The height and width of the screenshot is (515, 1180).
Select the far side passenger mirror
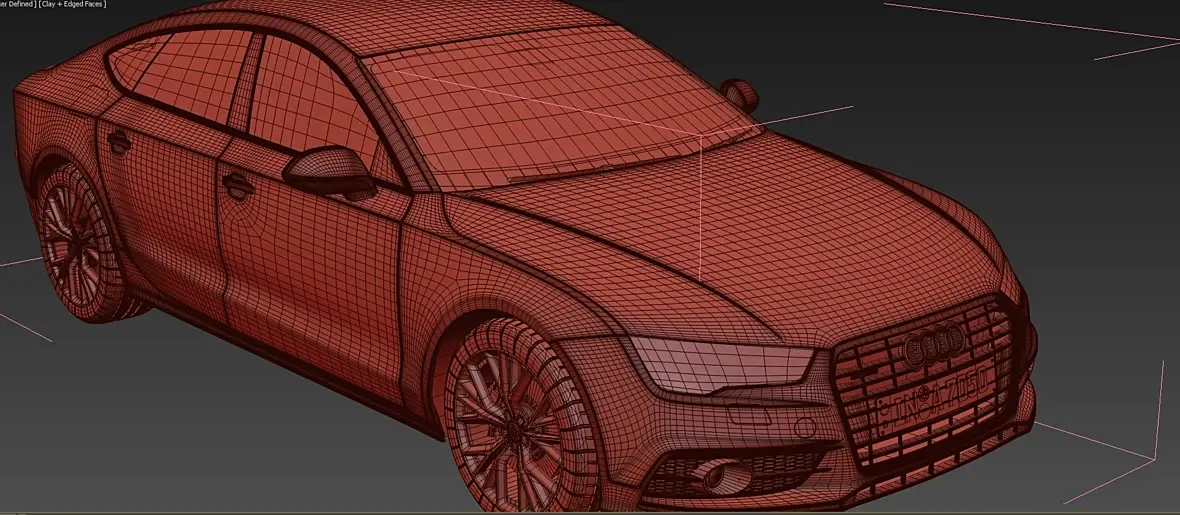740,96
